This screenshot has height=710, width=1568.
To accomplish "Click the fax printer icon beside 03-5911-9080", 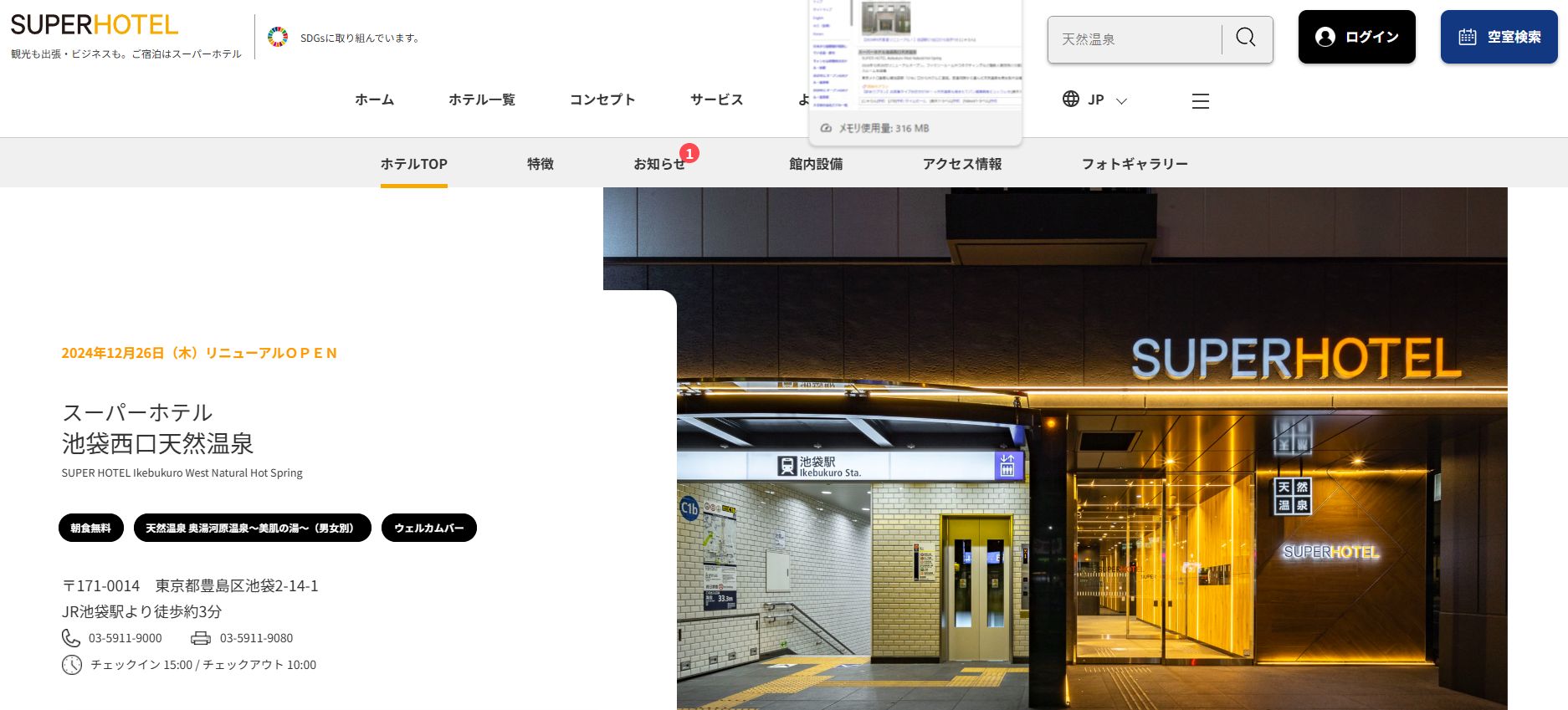I will (201, 638).
